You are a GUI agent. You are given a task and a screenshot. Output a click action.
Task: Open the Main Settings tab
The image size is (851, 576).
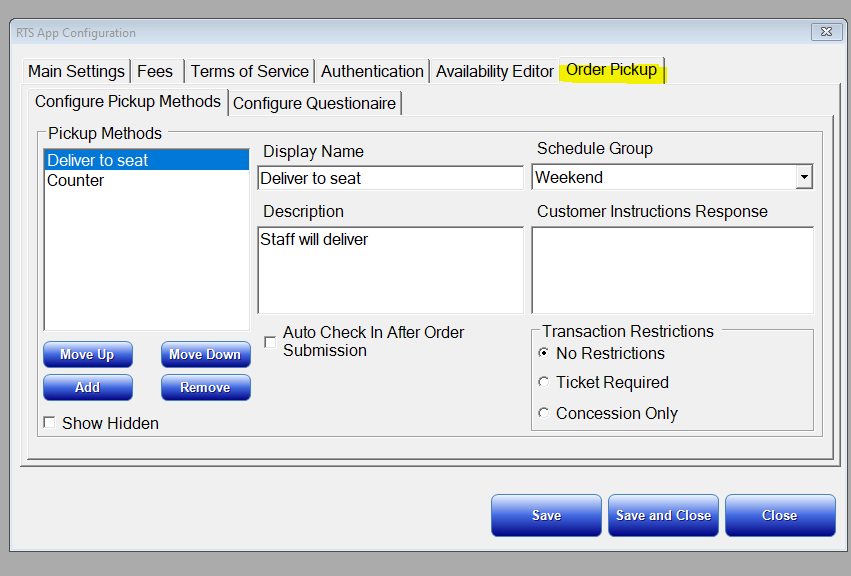(x=77, y=71)
